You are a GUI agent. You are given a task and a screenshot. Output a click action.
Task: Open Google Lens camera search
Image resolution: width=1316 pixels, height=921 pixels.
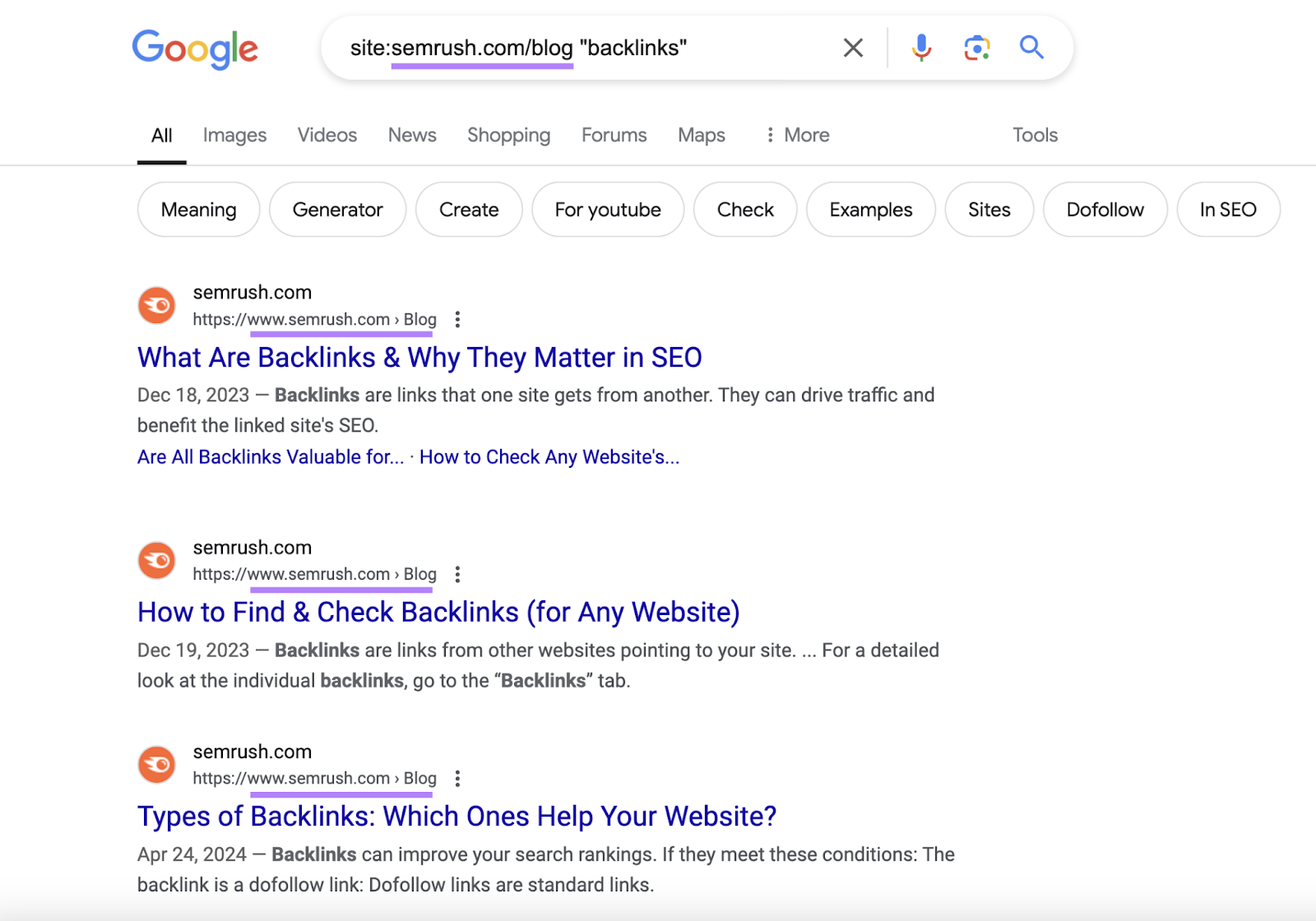coord(976,48)
